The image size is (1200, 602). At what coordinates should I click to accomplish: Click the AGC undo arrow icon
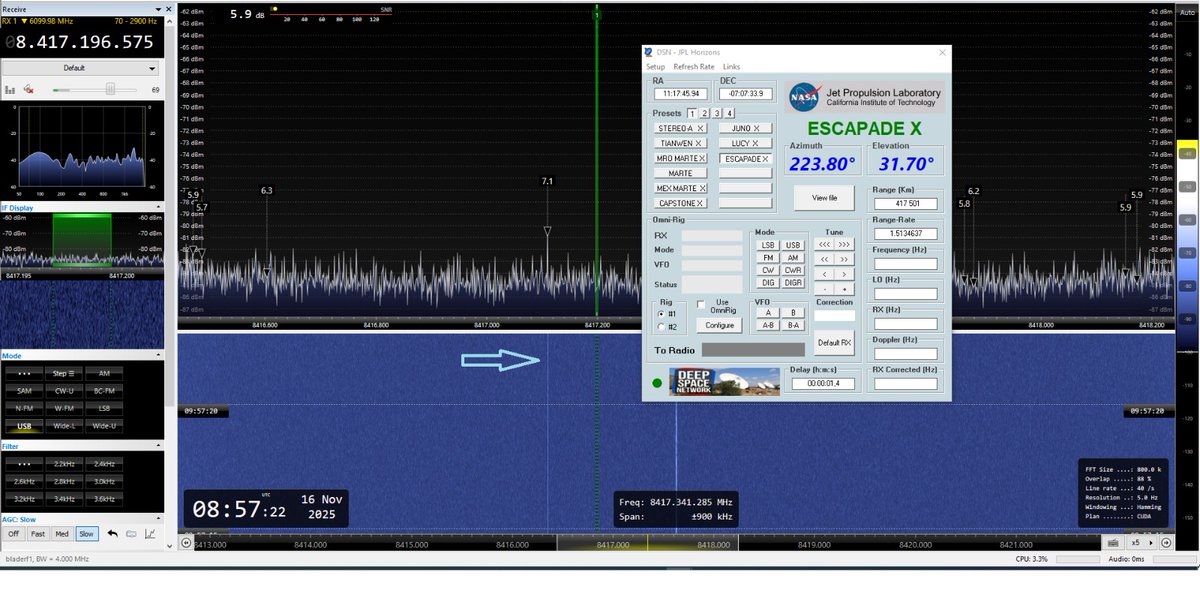[x=112, y=534]
